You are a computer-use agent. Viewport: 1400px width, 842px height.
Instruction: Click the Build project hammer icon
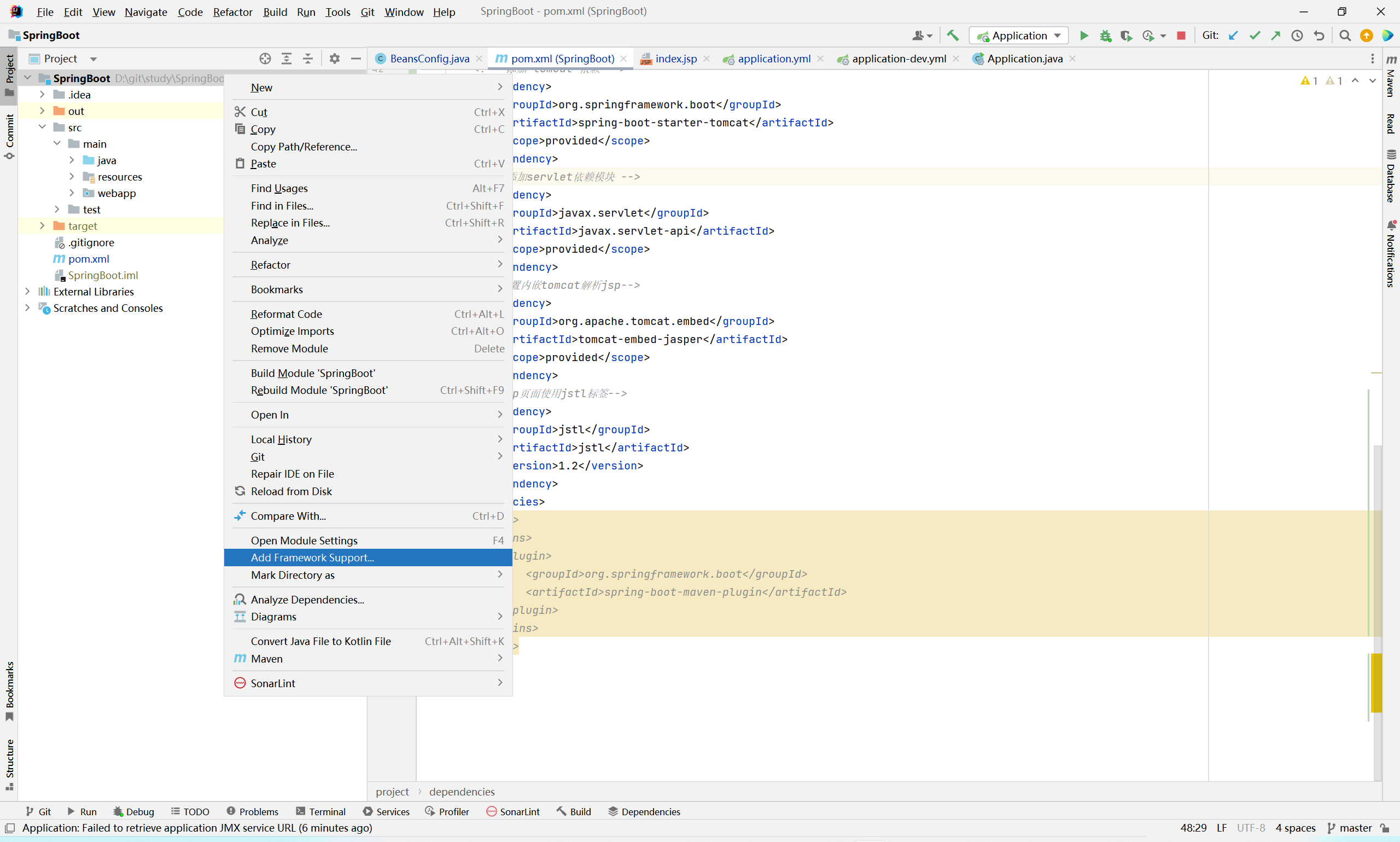point(953,36)
